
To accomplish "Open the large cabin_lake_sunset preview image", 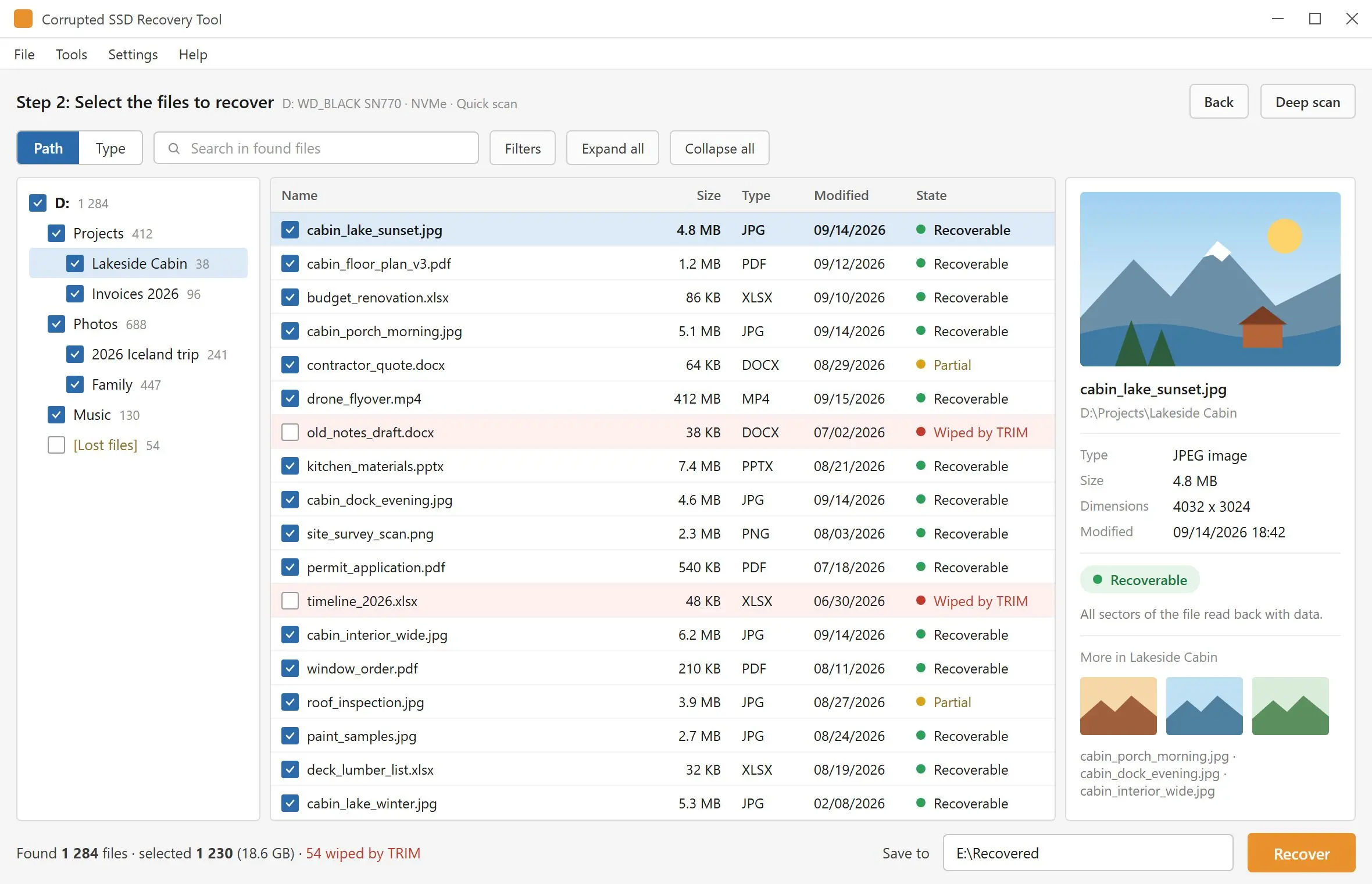I will click(x=1210, y=279).
